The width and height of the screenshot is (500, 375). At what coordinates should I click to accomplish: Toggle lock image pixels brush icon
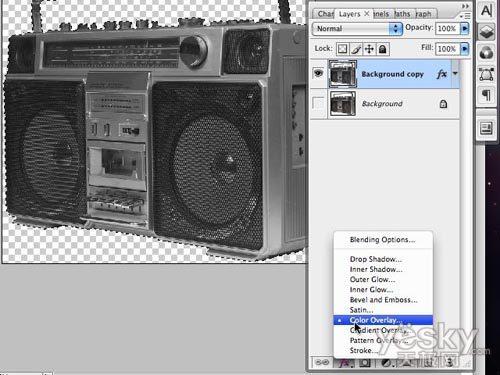(x=356, y=49)
